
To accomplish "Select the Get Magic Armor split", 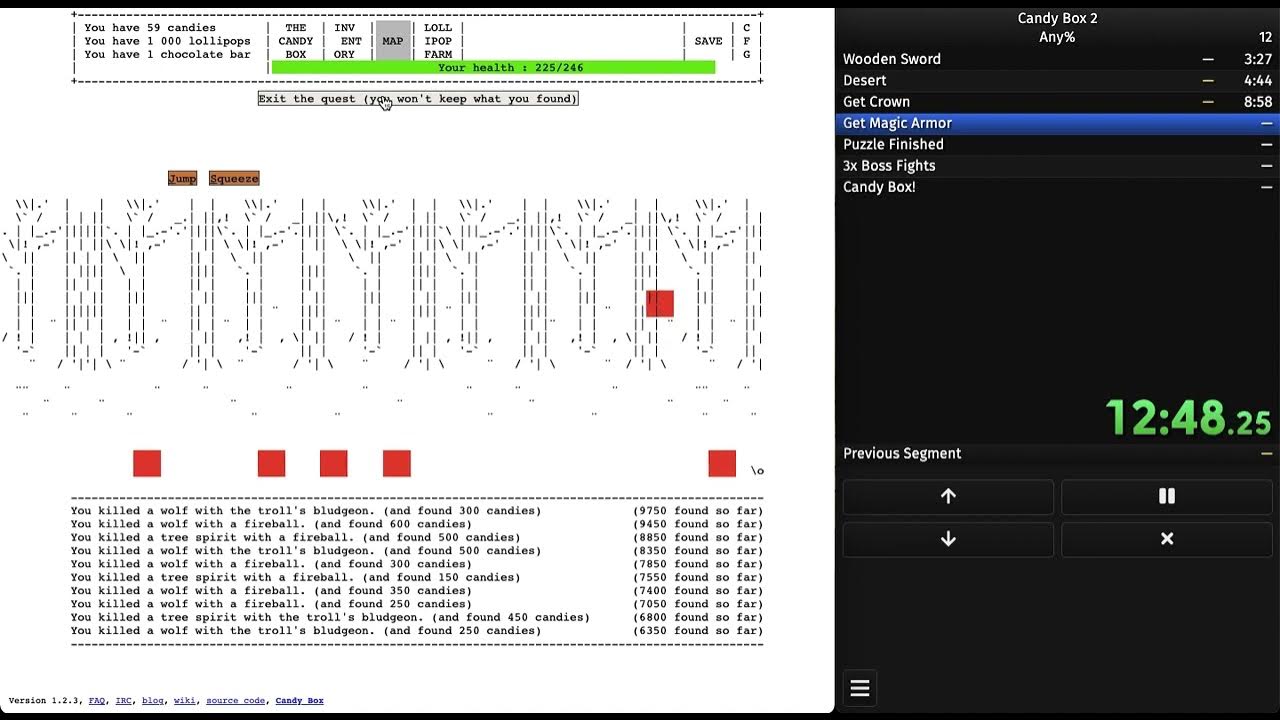I will tap(1058, 123).
